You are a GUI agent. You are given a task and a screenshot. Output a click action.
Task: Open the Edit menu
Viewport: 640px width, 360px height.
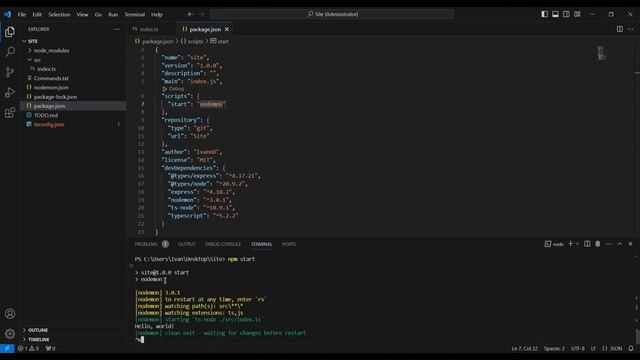click(37, 14)
